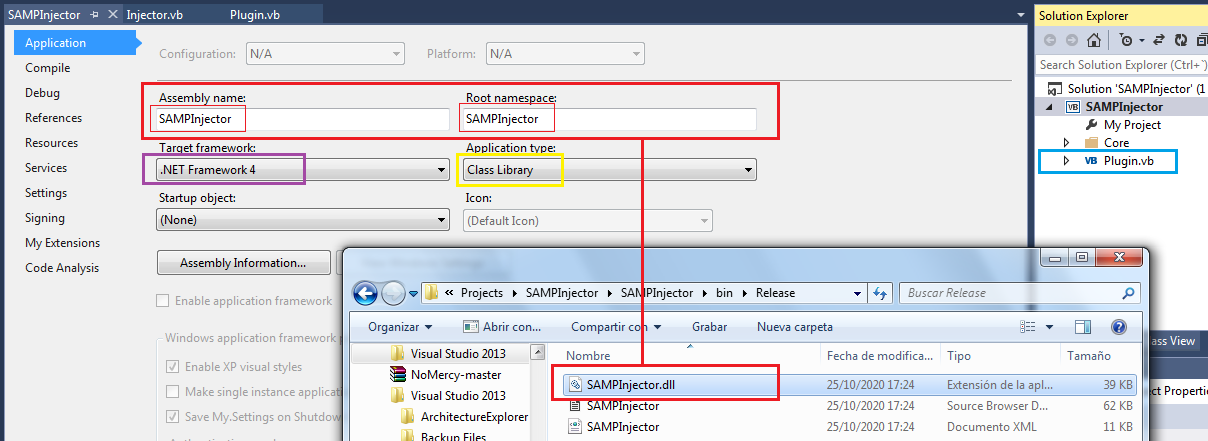Switch to the Injector.vb tab
The image size is (1208, 441).
(155, 16)
